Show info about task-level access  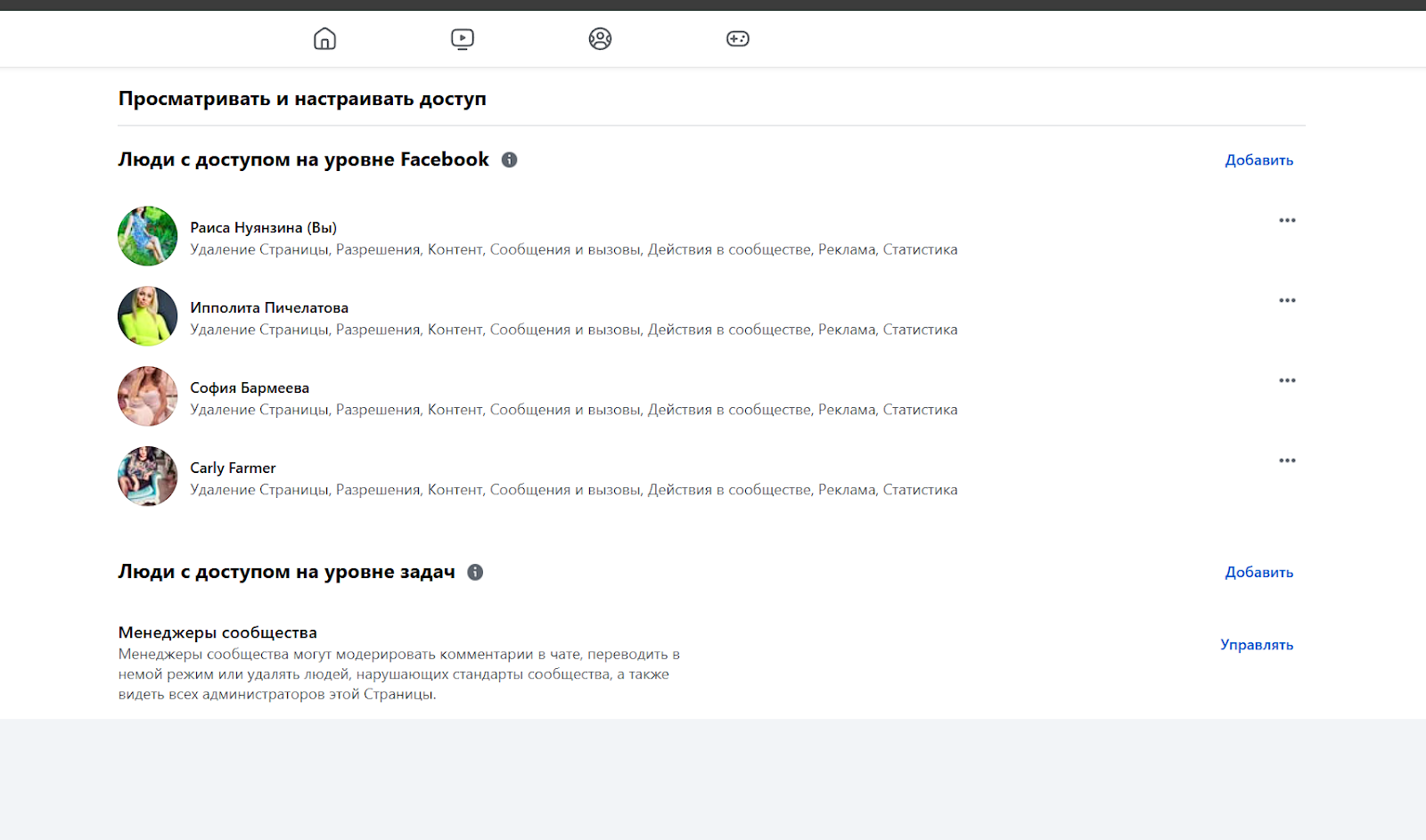[476, 572]
